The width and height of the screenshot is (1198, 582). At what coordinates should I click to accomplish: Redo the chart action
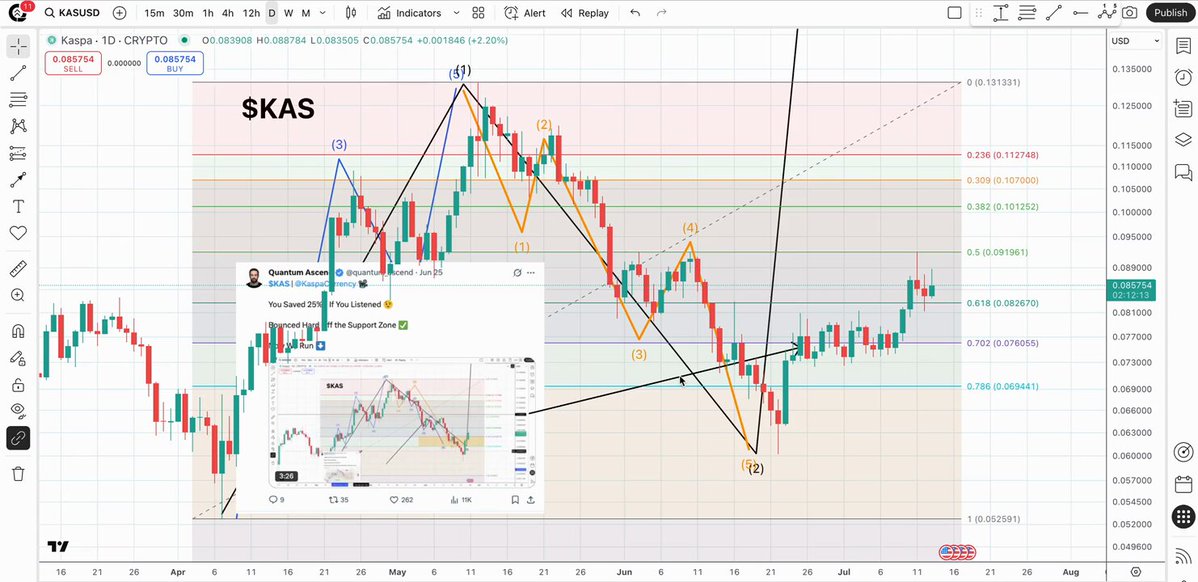(662, 13)
